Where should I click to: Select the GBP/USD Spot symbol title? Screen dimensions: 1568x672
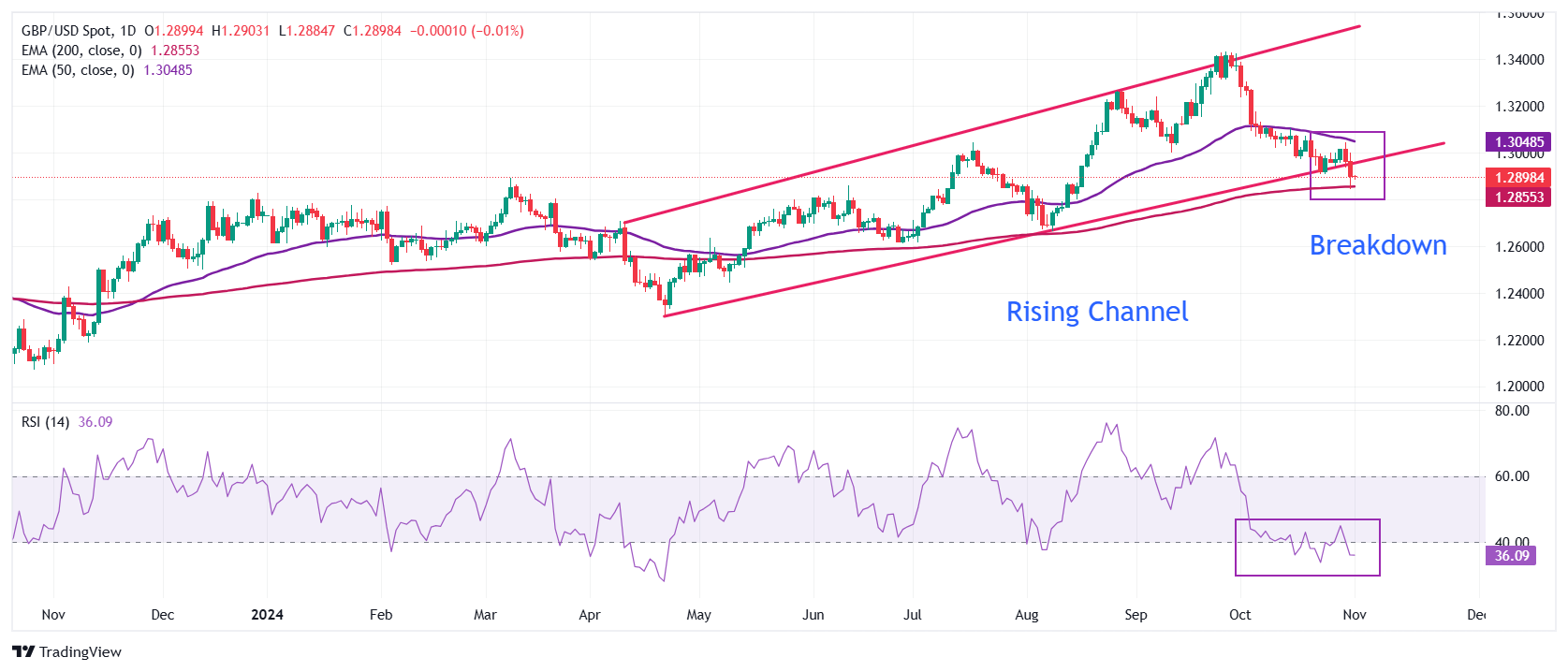click(79, 31)
